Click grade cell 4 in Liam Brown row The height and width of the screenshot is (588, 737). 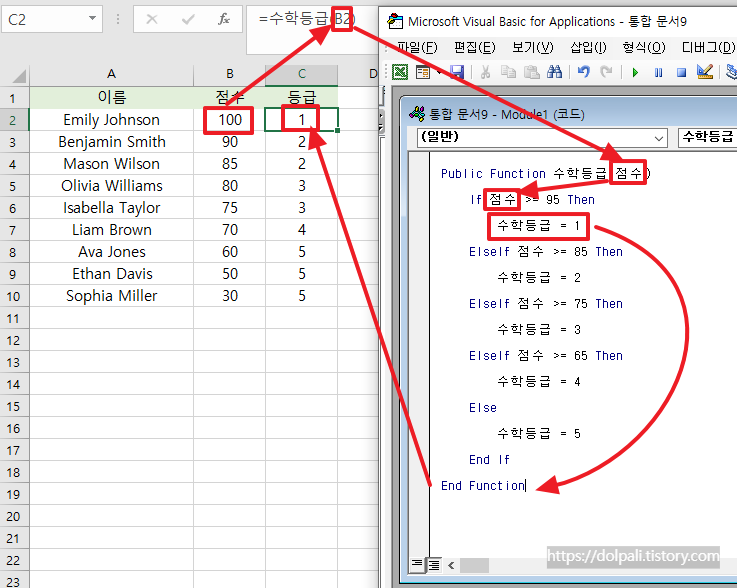(x=301, y=230)
